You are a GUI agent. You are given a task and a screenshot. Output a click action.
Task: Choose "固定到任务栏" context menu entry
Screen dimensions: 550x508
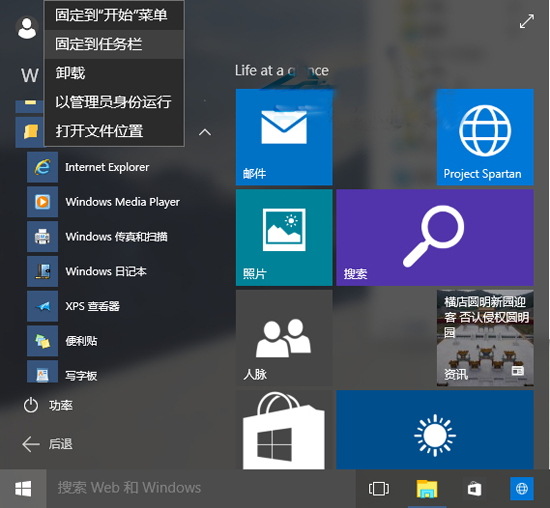(114, 44)
